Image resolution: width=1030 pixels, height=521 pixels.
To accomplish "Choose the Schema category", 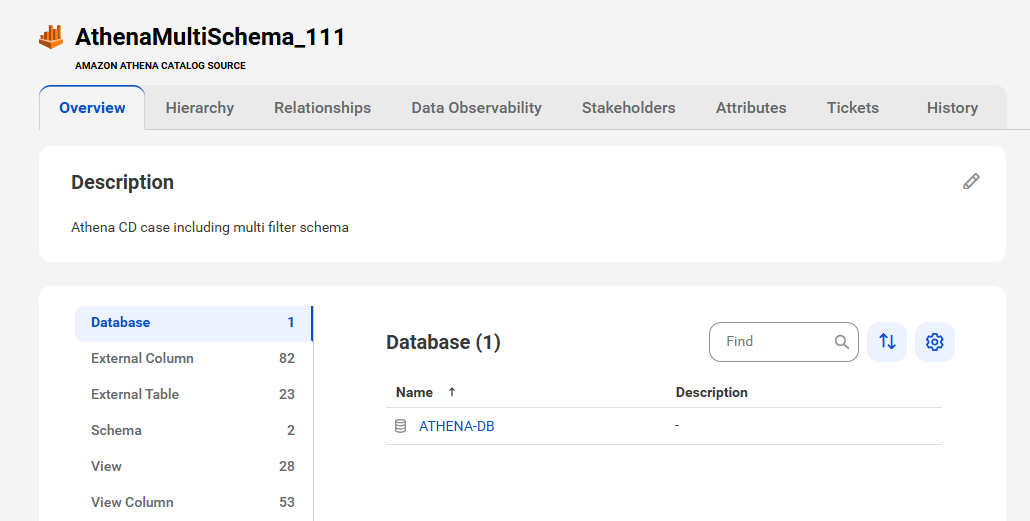I will pos(193,430).
